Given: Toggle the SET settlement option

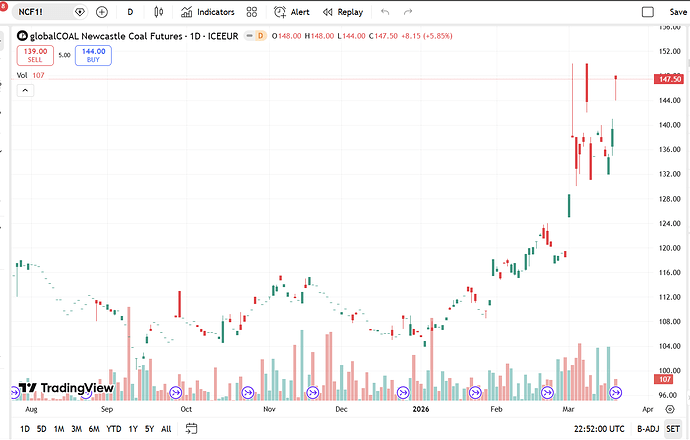Looking at the screenshot, I should pos(673,429).
